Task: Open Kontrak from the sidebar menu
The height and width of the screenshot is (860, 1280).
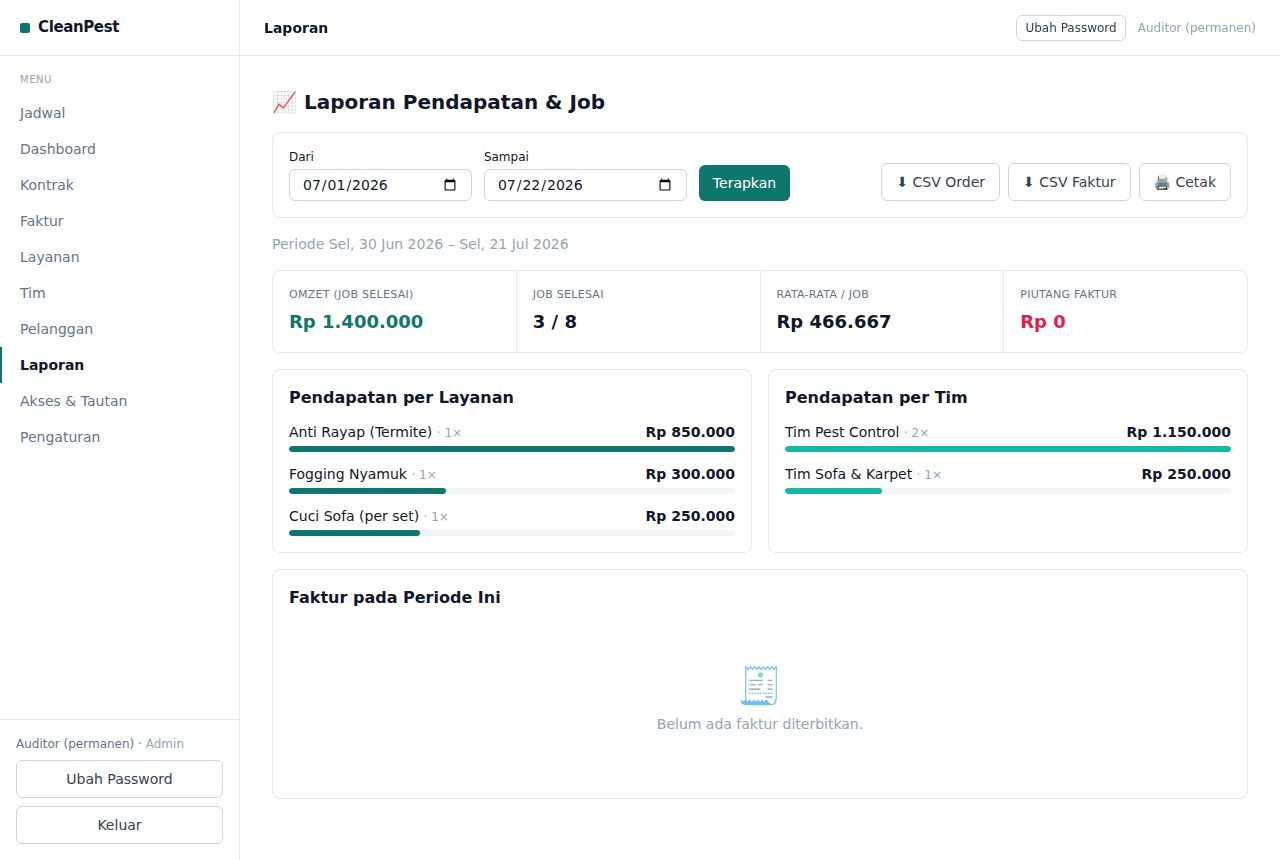Action: tap(119, 185)
